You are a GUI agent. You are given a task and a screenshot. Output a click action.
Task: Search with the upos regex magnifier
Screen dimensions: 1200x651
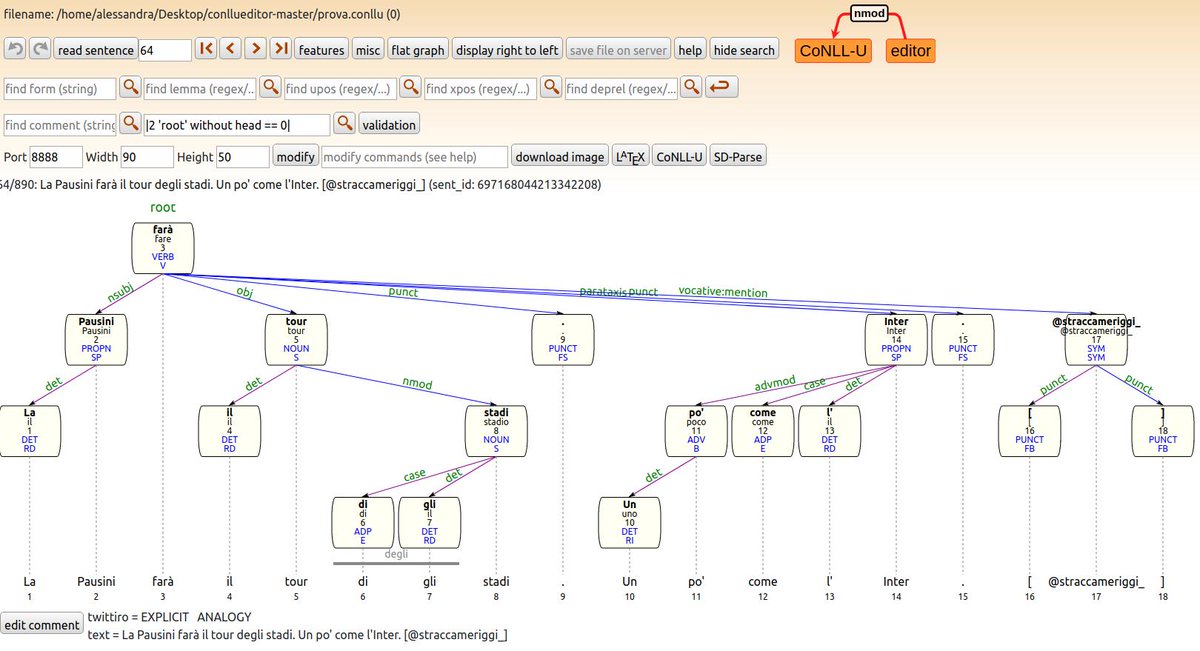(410, 87)
